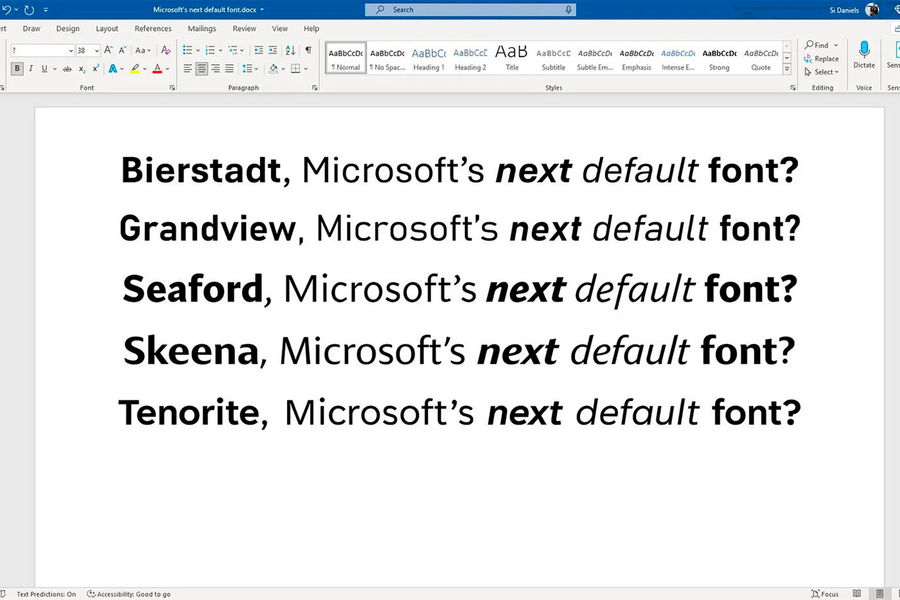Toggle Italic formatting button

30,69
